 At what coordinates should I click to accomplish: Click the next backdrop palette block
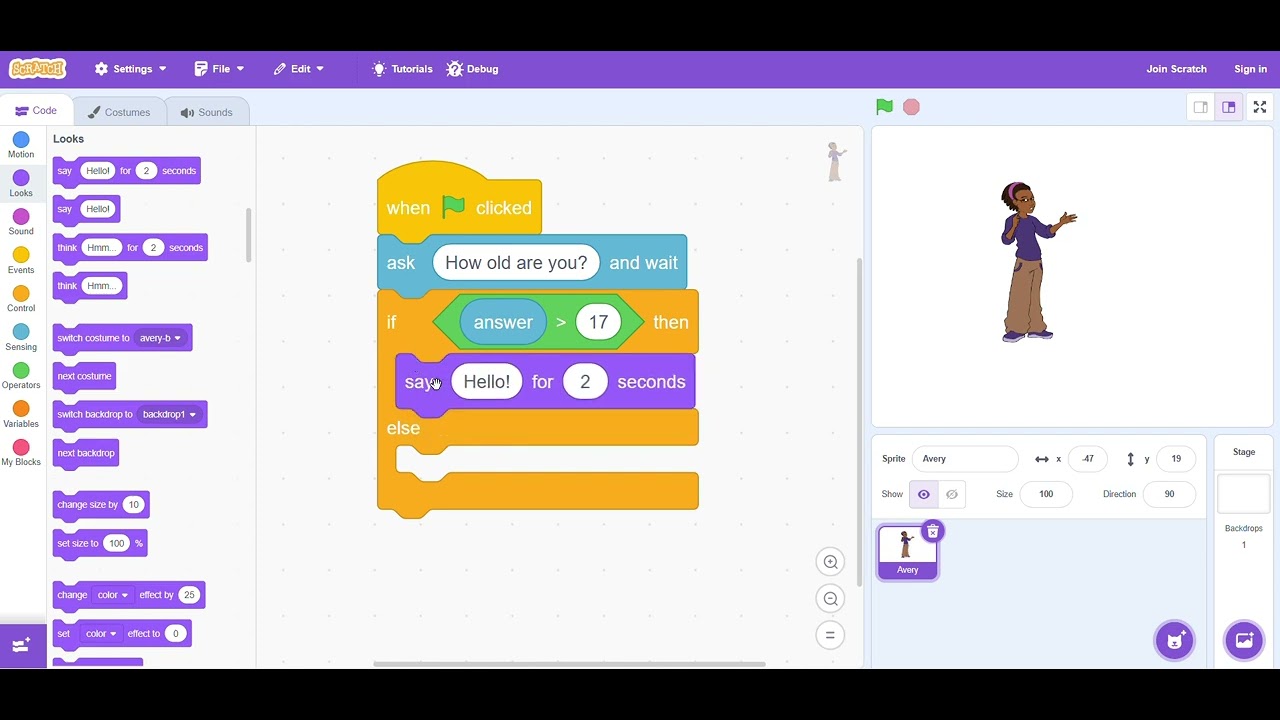point(86,453)
